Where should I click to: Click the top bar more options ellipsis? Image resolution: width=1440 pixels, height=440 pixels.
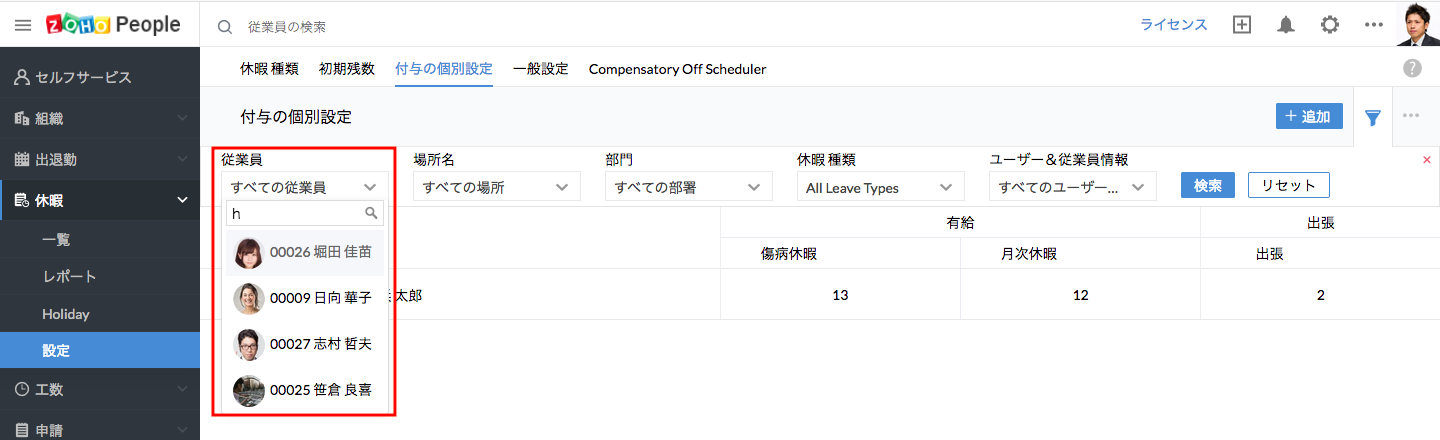[x=1373, y=25]
